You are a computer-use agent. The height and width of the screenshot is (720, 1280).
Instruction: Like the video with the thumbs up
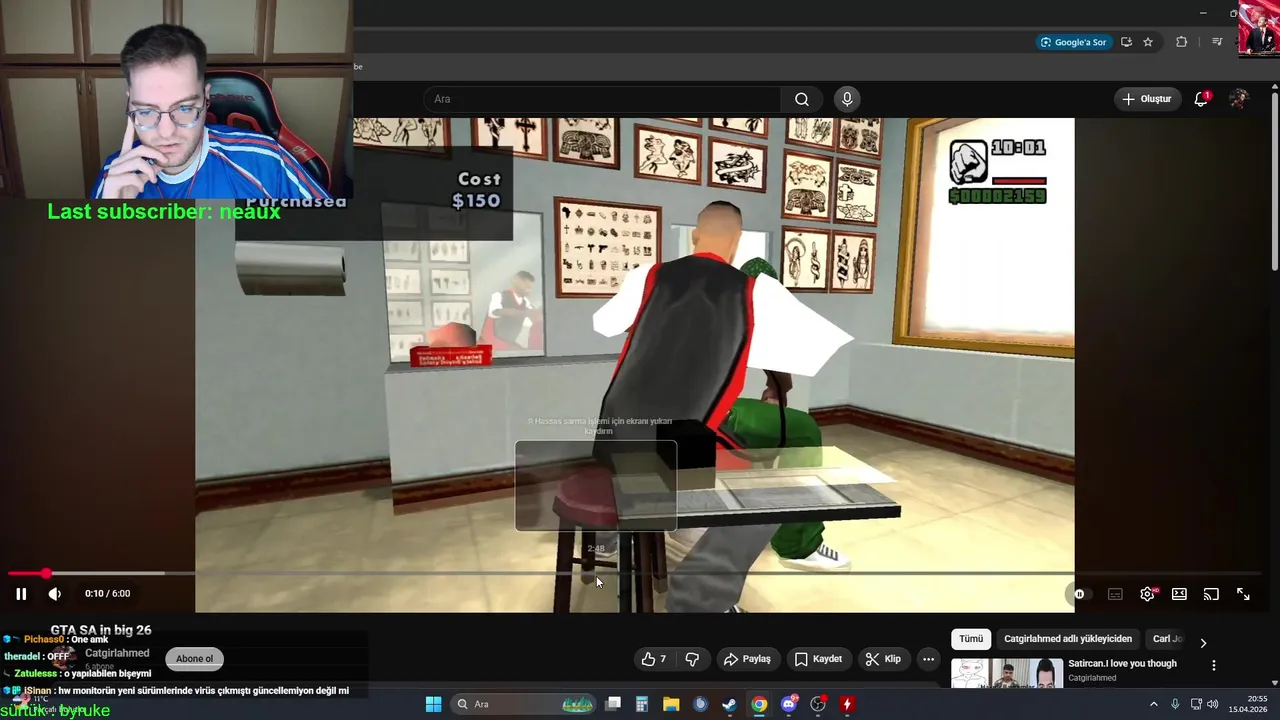click(654, 659)
